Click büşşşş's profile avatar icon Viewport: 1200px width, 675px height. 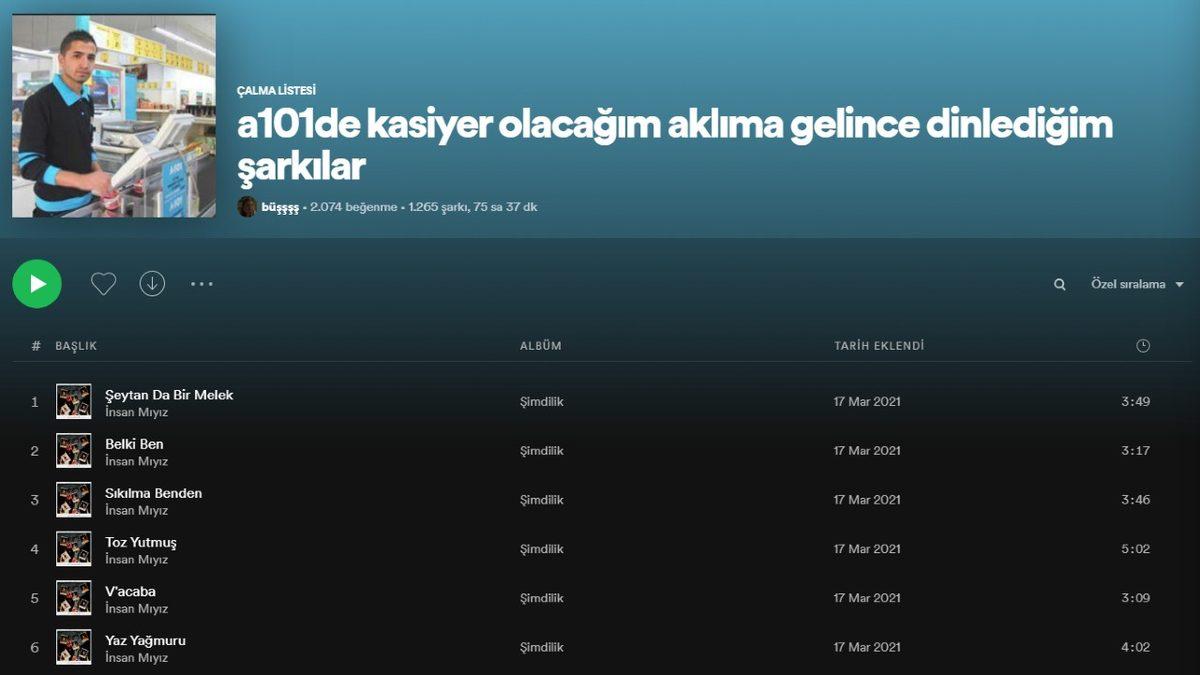tap(247, 209)
